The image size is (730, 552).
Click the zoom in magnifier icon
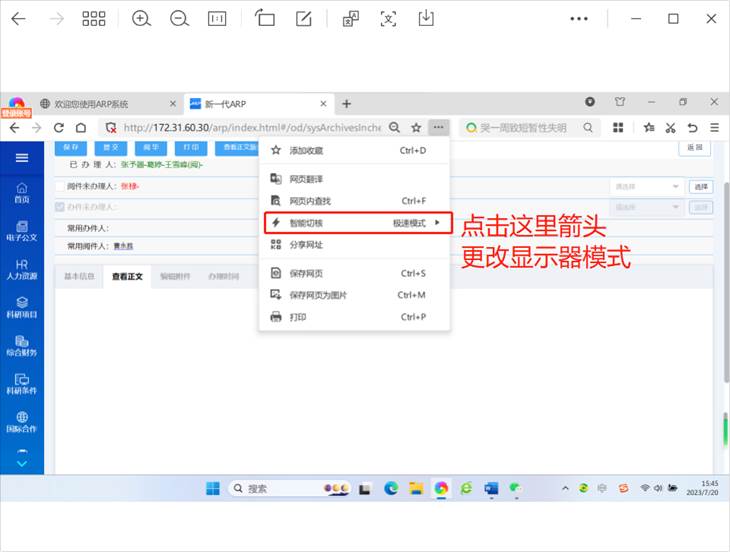(141, 18)
